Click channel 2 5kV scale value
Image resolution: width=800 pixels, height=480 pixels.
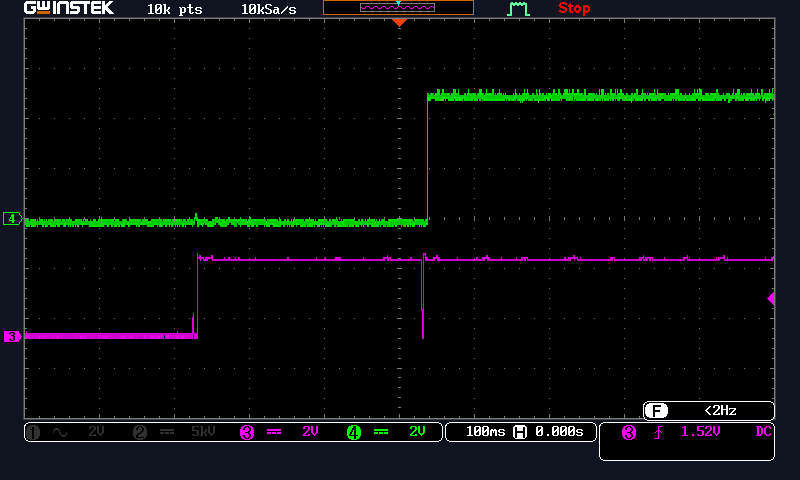coord(203,432)
